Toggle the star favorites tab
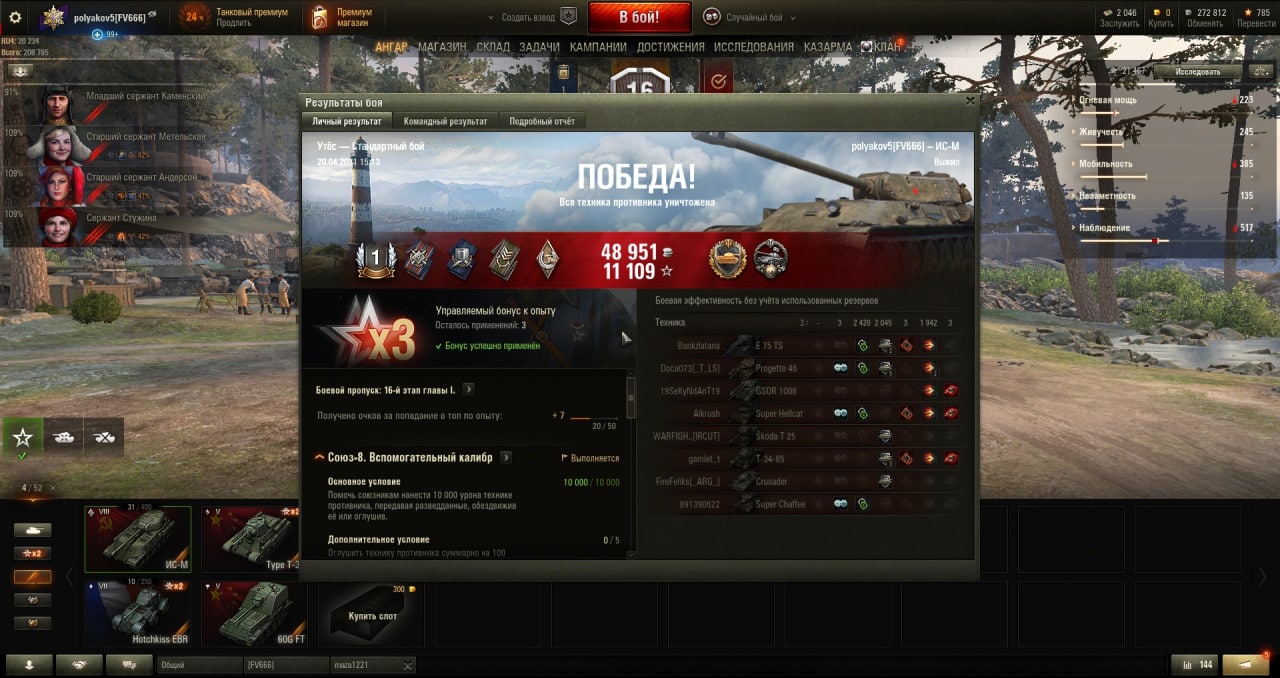Screen dimensions: 1280x678 pyautogui.click(x=23, y=437)
